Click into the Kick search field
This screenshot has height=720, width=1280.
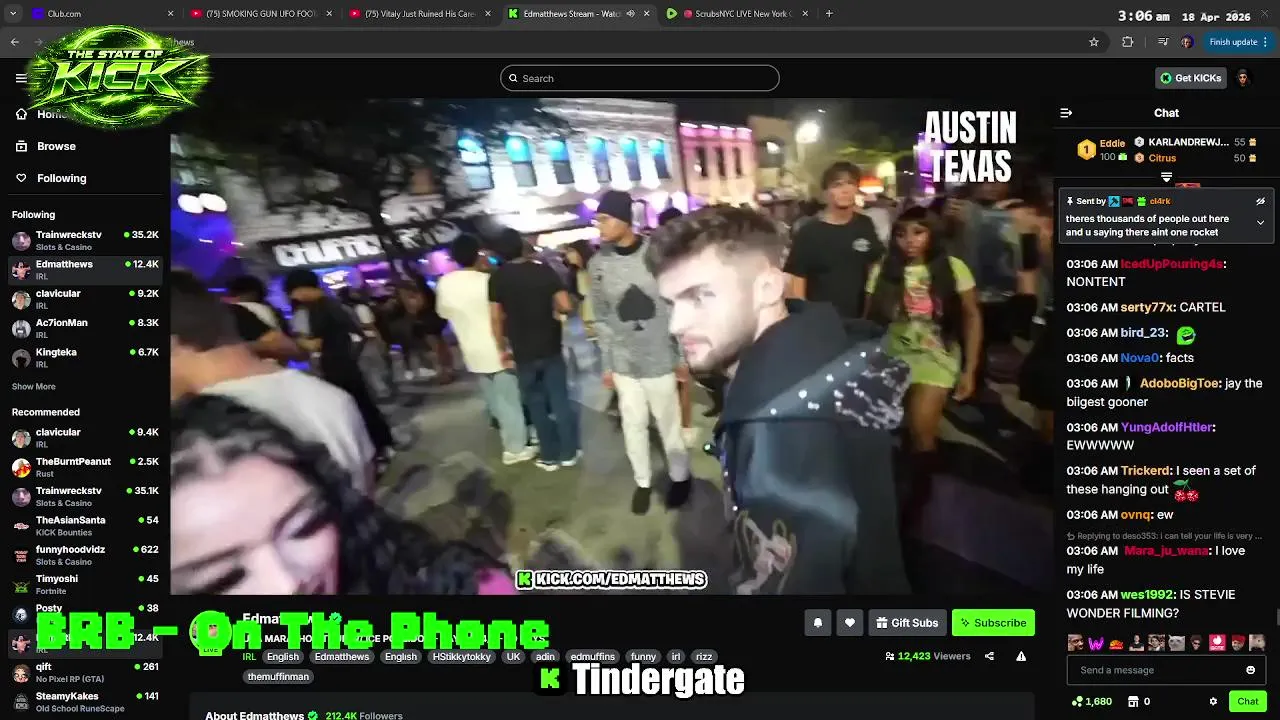[x=640, y=78]
